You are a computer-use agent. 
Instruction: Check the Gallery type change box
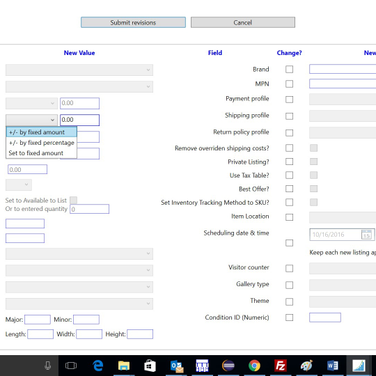(x=289, y=285)
